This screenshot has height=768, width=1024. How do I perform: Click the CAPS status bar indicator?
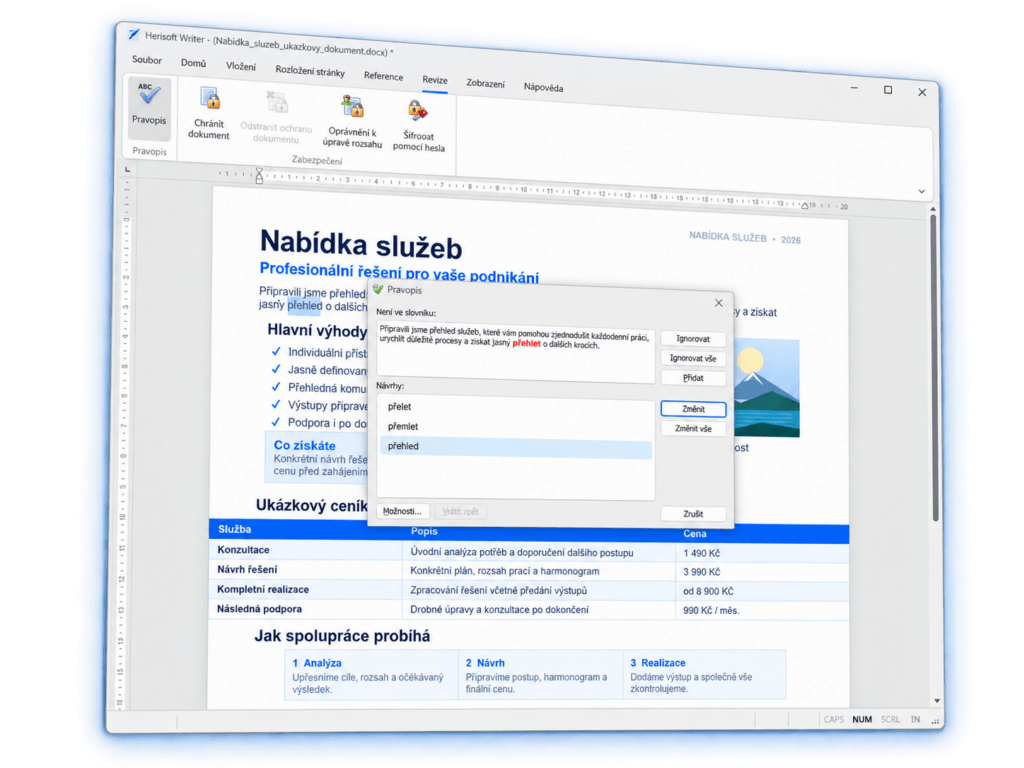(x=833, y=719)
